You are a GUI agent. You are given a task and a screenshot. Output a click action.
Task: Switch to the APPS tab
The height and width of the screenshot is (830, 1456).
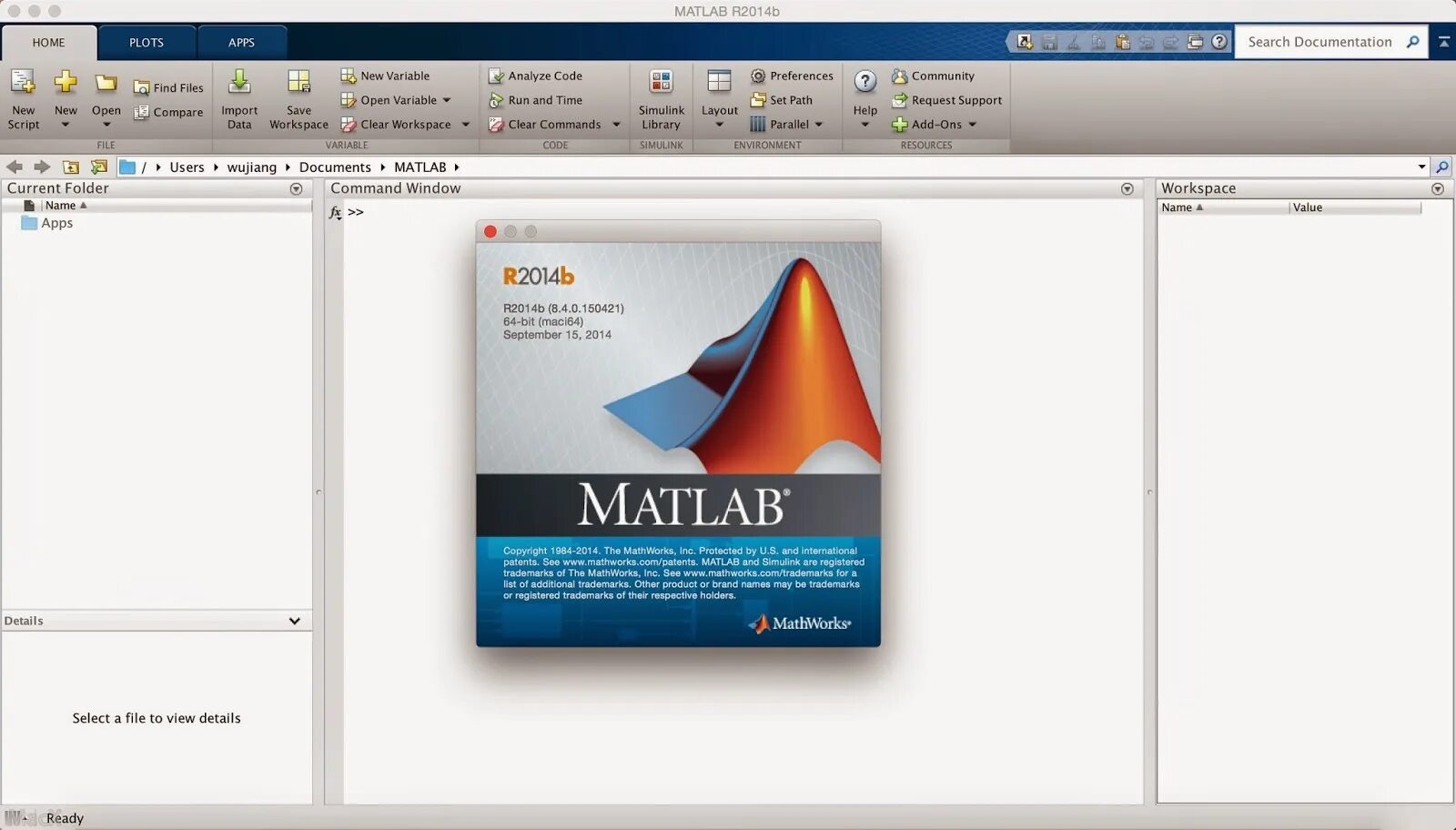pyautogui.click(x=241, y=43)
